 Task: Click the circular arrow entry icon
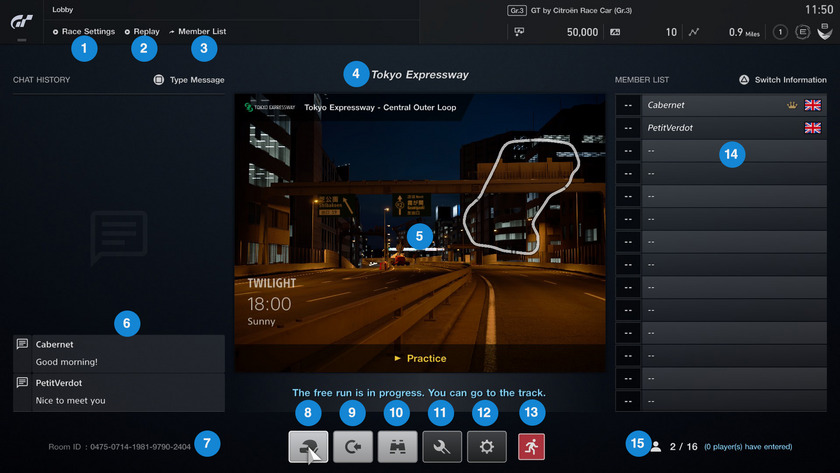coord(353,447)
